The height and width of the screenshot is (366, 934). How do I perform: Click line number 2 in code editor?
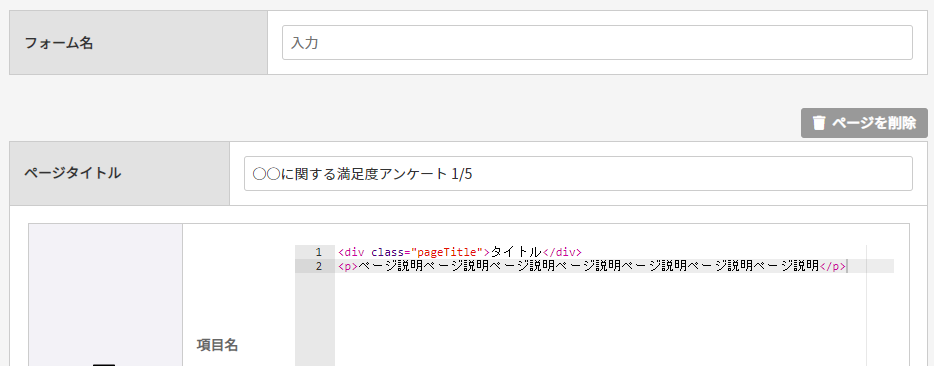click(x=319, y=266)
